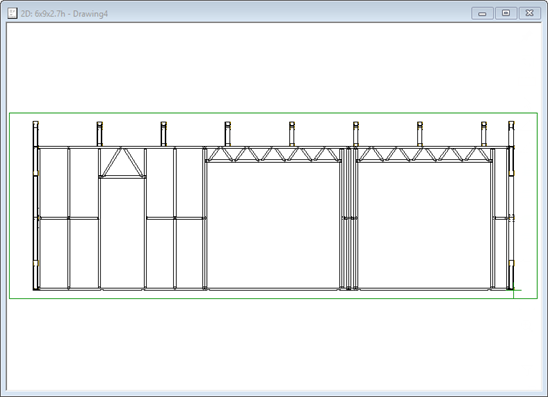Click the drawing document icon in title bar
The image size is (548, 397).
click(x=12, y=13)
